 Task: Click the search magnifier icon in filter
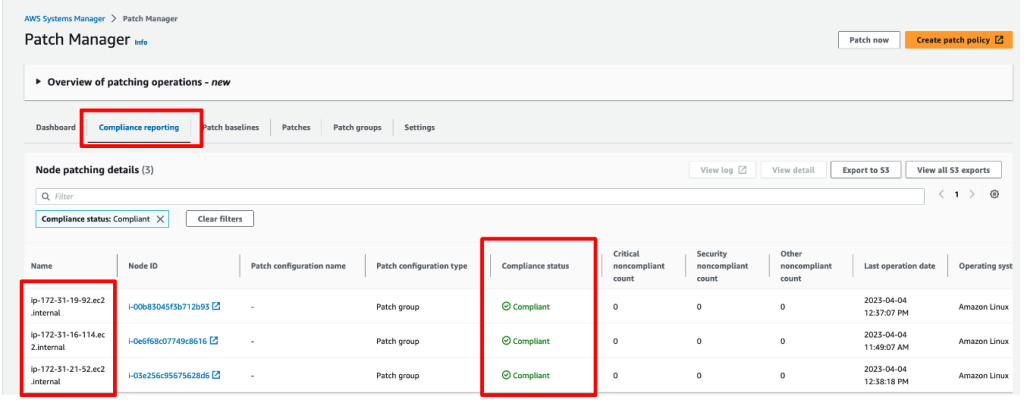(45, 196)
